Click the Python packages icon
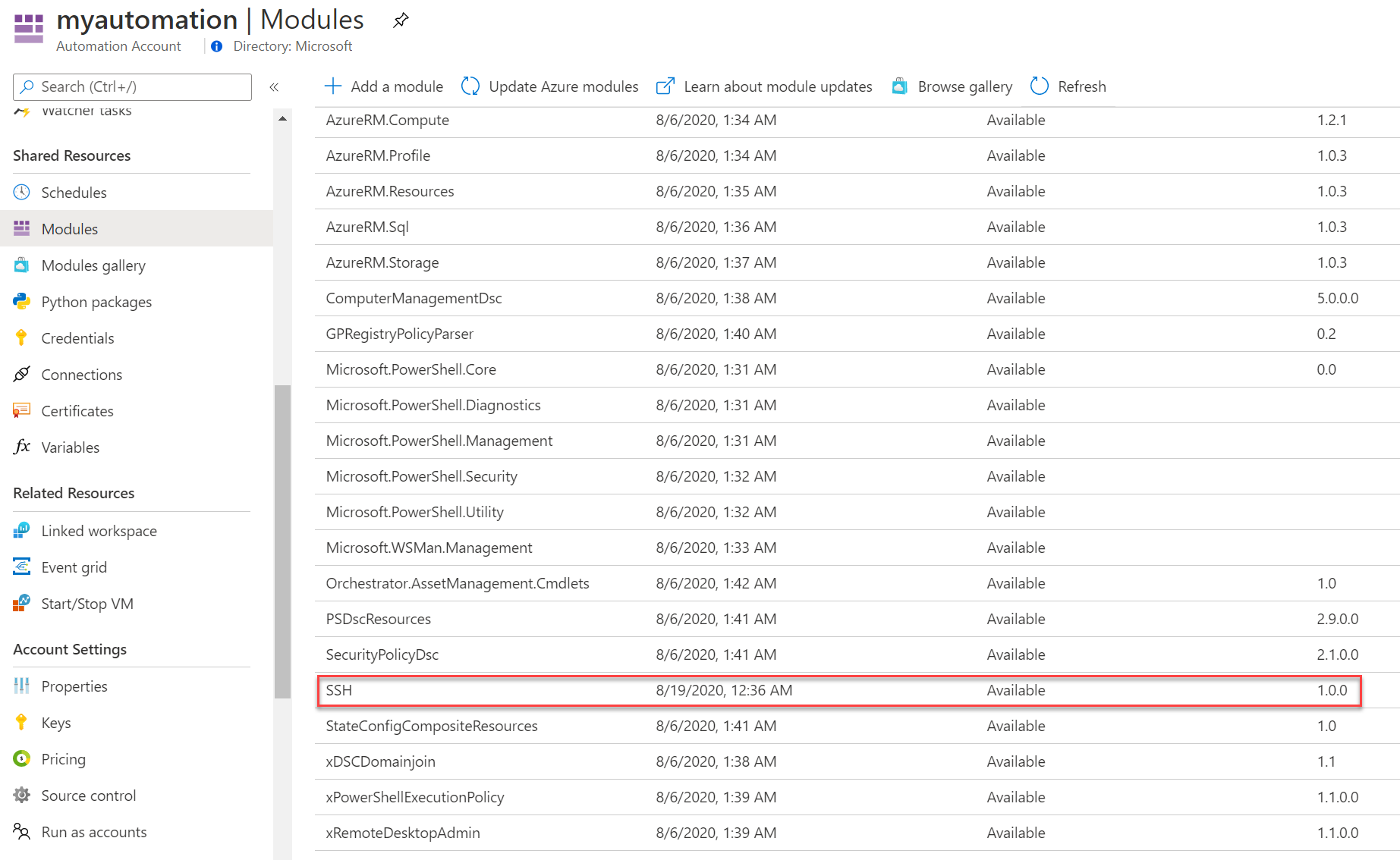The image size is (1400, 860). pyautogui.click(x=22, y=301)
